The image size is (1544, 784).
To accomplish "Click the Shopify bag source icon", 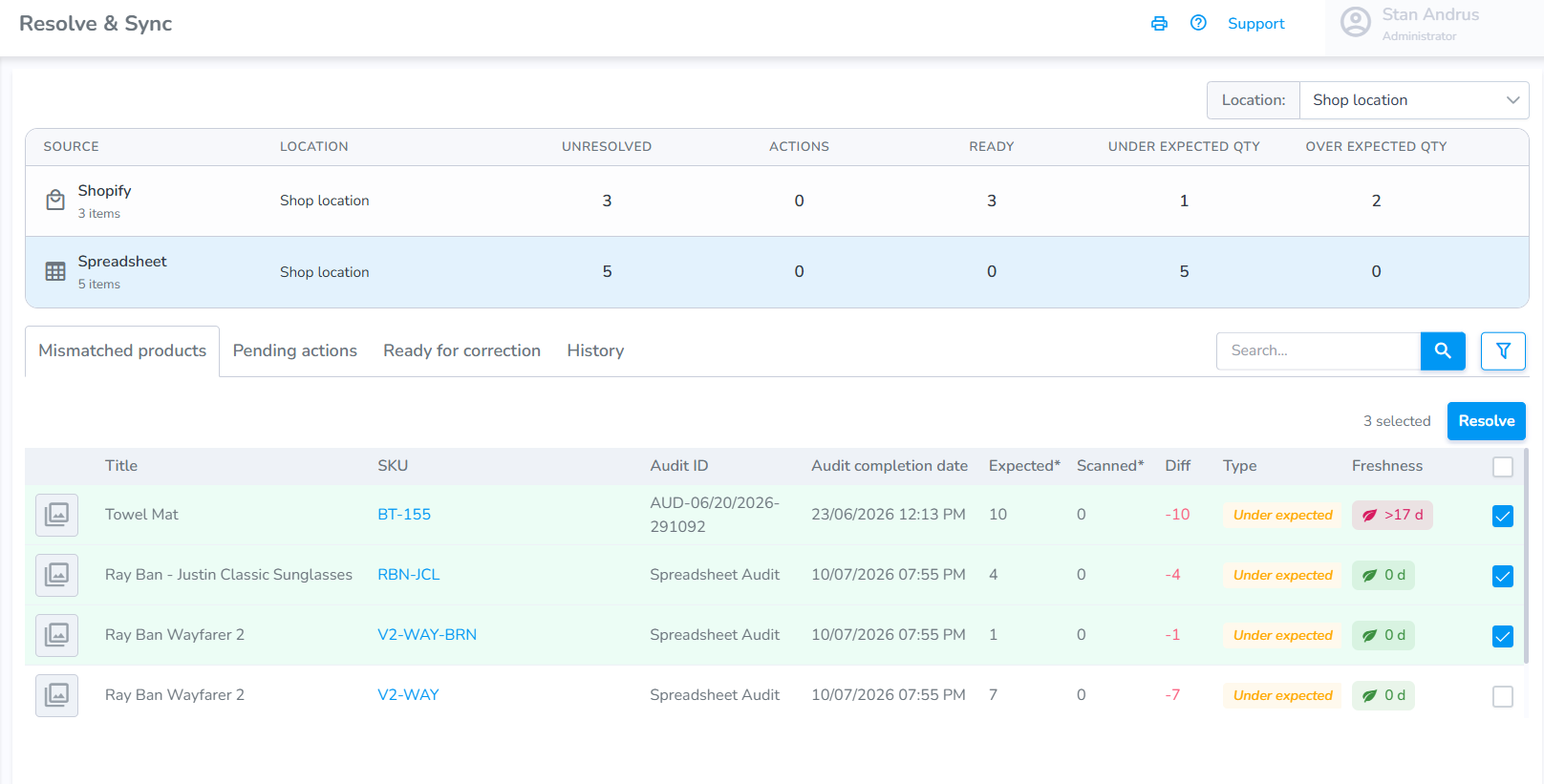I will [55, 201].
